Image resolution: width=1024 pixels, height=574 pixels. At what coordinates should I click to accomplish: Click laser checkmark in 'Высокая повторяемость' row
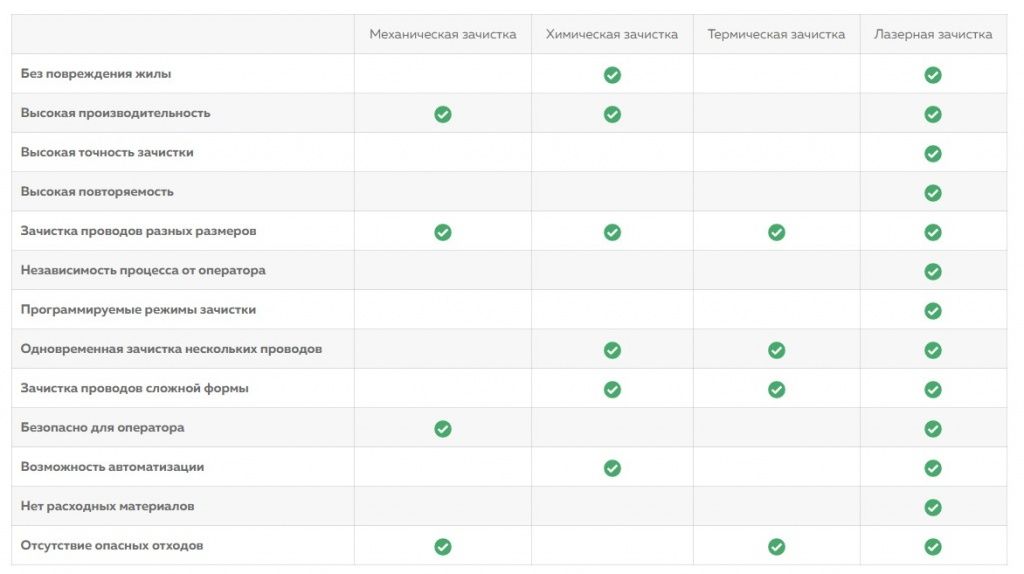pyautogui.click(x=933, y=193)
